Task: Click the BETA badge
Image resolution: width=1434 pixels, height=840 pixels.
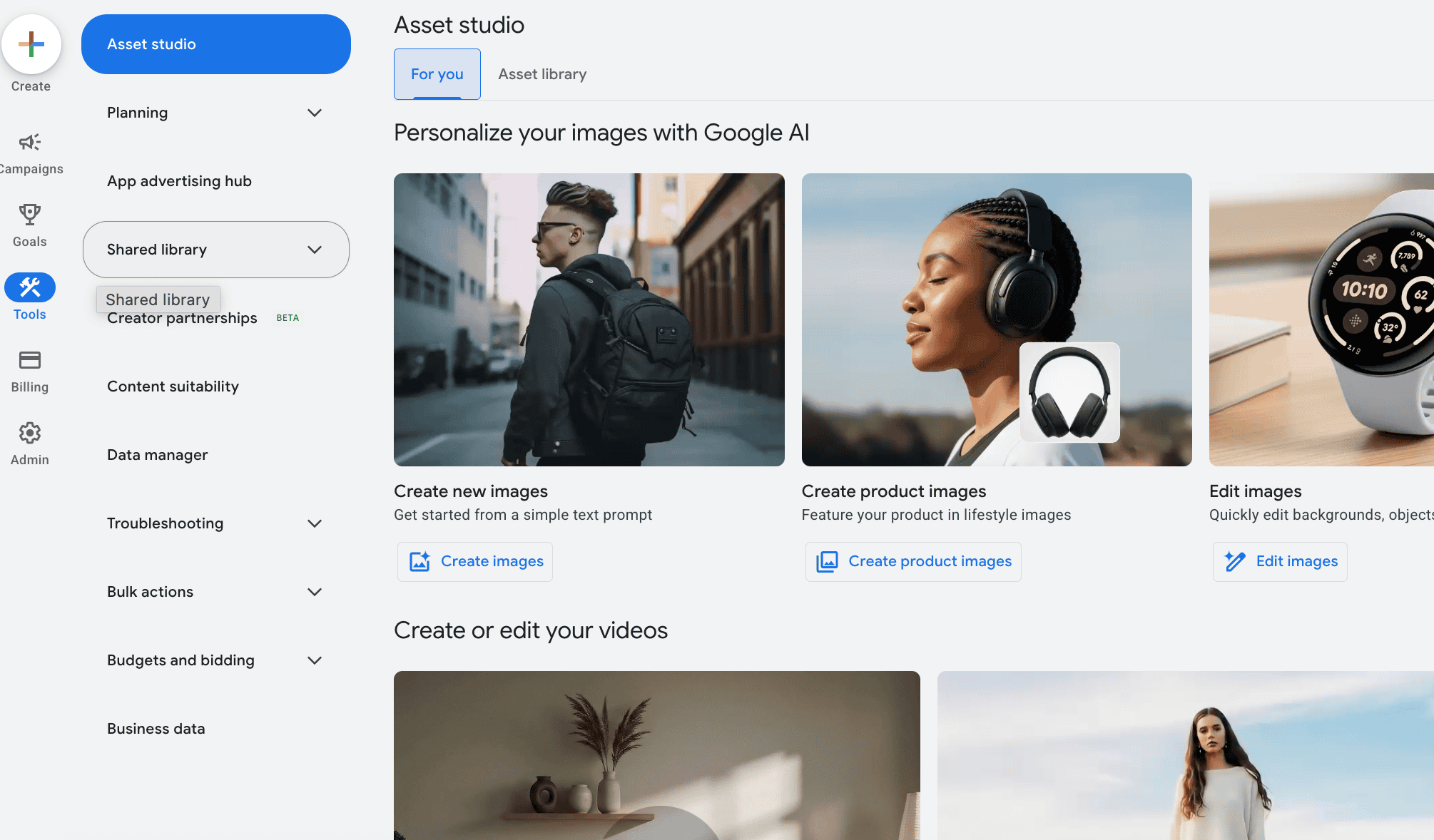Action: (x=288, y=318)
